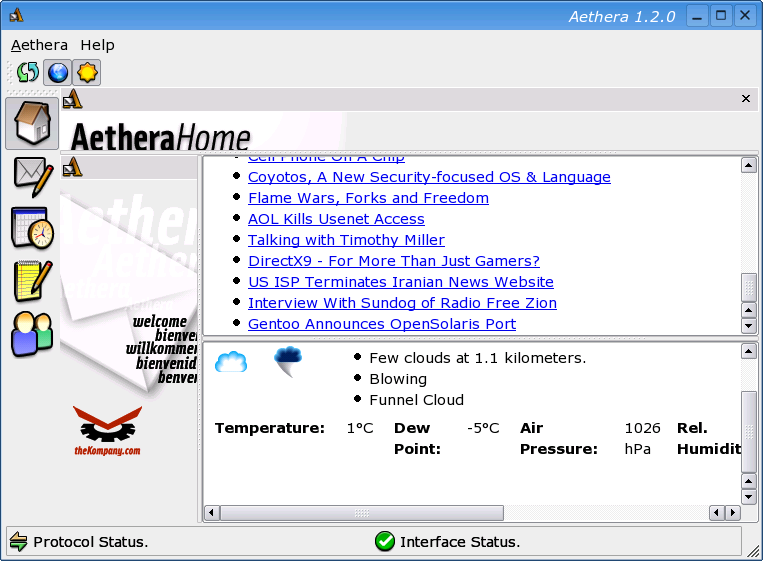763x561 pixels.
Task: Open Gentoo Announces OpenSolaris Port link
Action: point(382,324)
